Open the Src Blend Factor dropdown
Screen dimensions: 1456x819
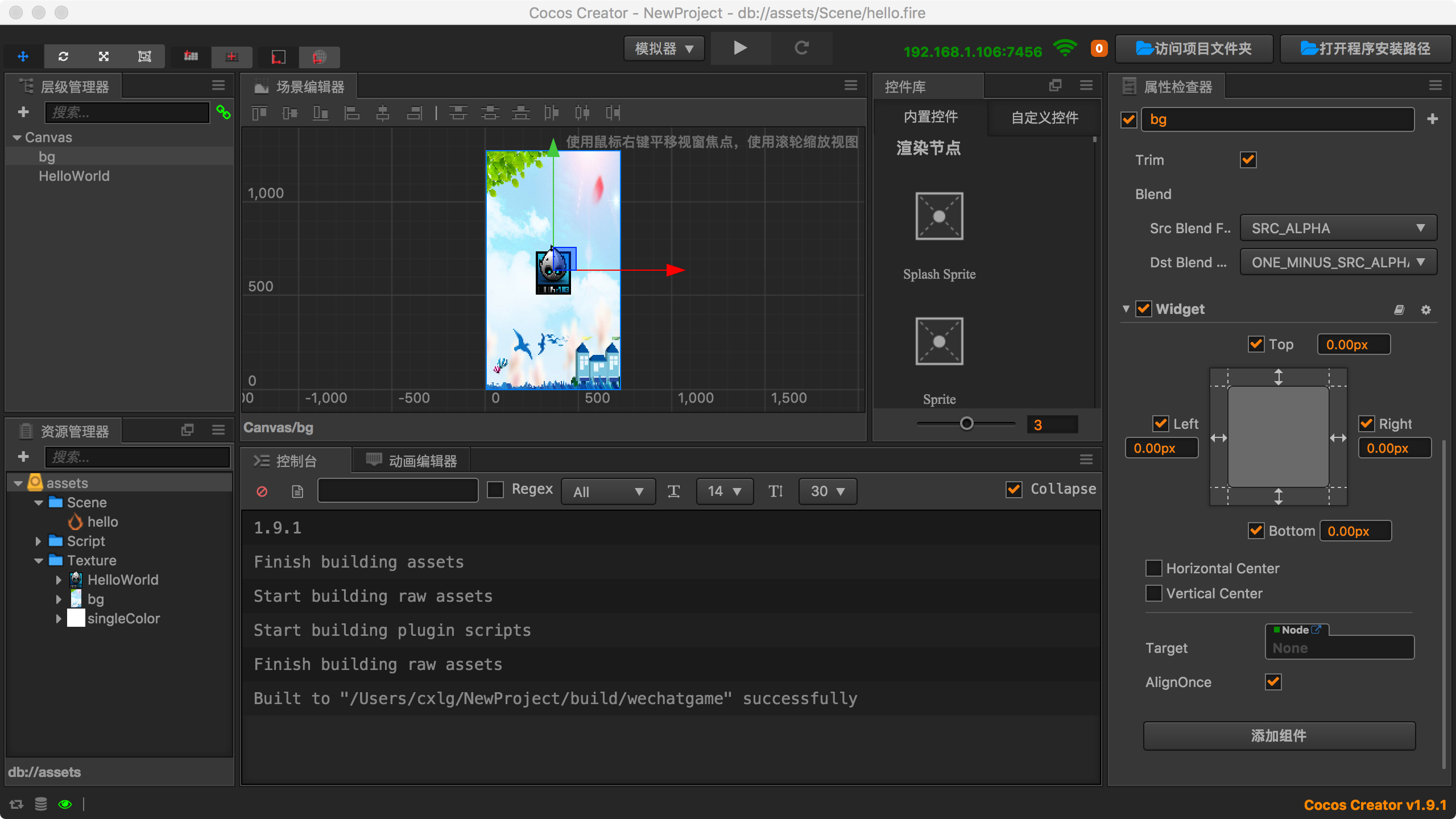(x=1338, y=228)
